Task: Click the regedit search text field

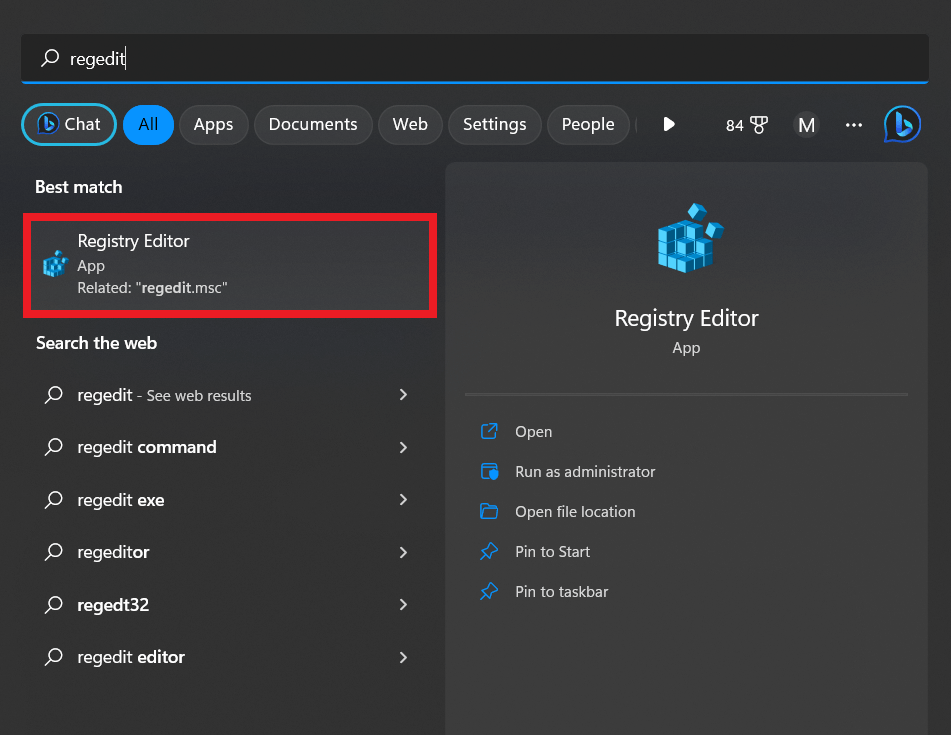Action: [475, 58]
